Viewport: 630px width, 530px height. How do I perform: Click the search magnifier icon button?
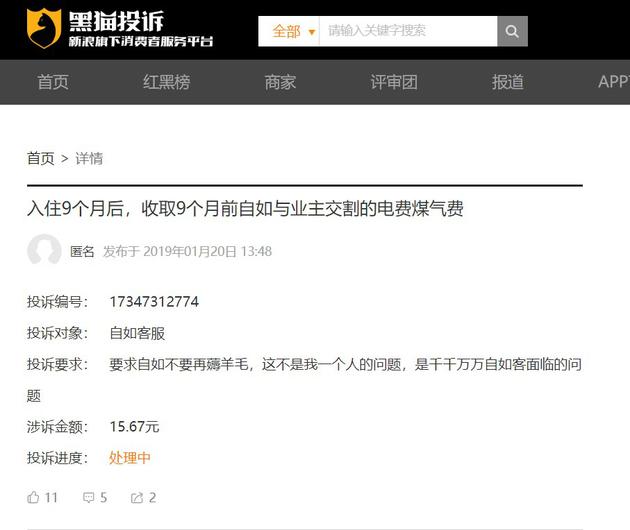pyautogui.click(x=512, y=31)
